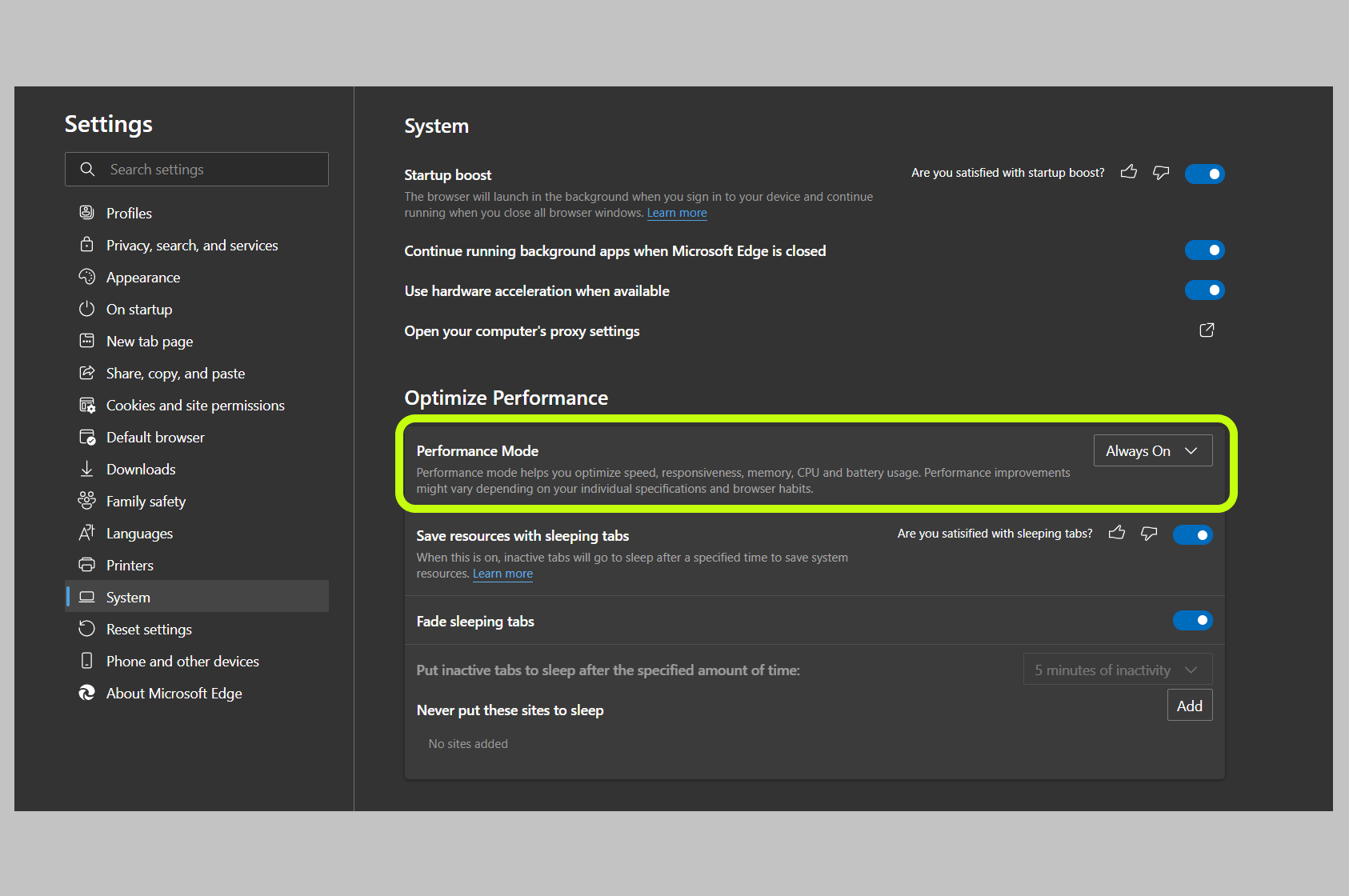Click the New tab page icon
Image resolution: width=1349 pixels, height=896 pixels.
tap(86, 341)
